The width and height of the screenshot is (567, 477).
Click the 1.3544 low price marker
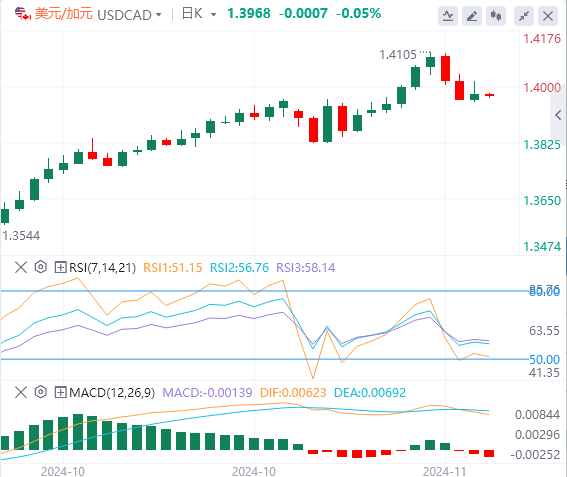(x=21, y=236)
